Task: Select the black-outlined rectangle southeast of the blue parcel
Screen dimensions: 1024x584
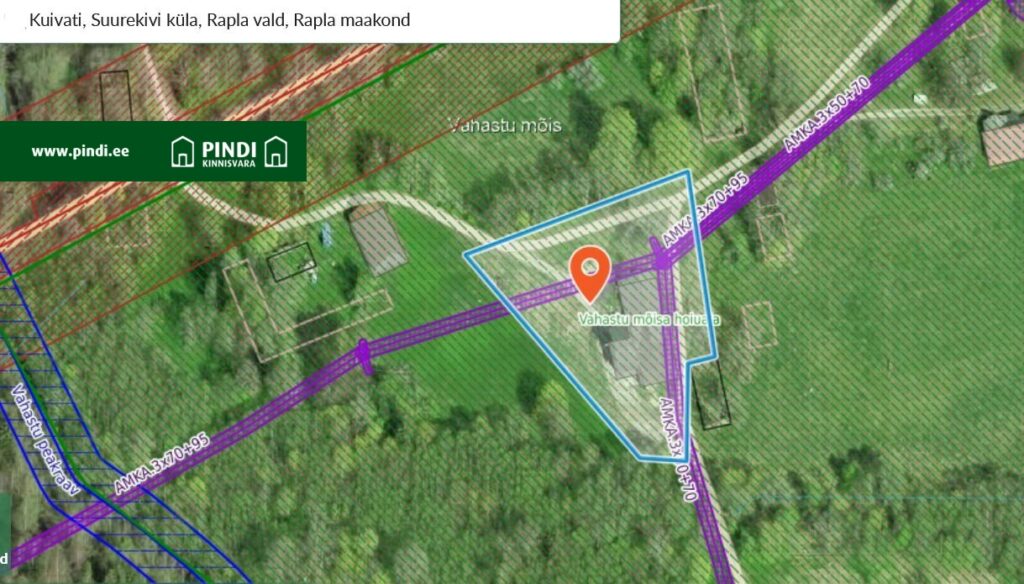Action: (711, 393)
